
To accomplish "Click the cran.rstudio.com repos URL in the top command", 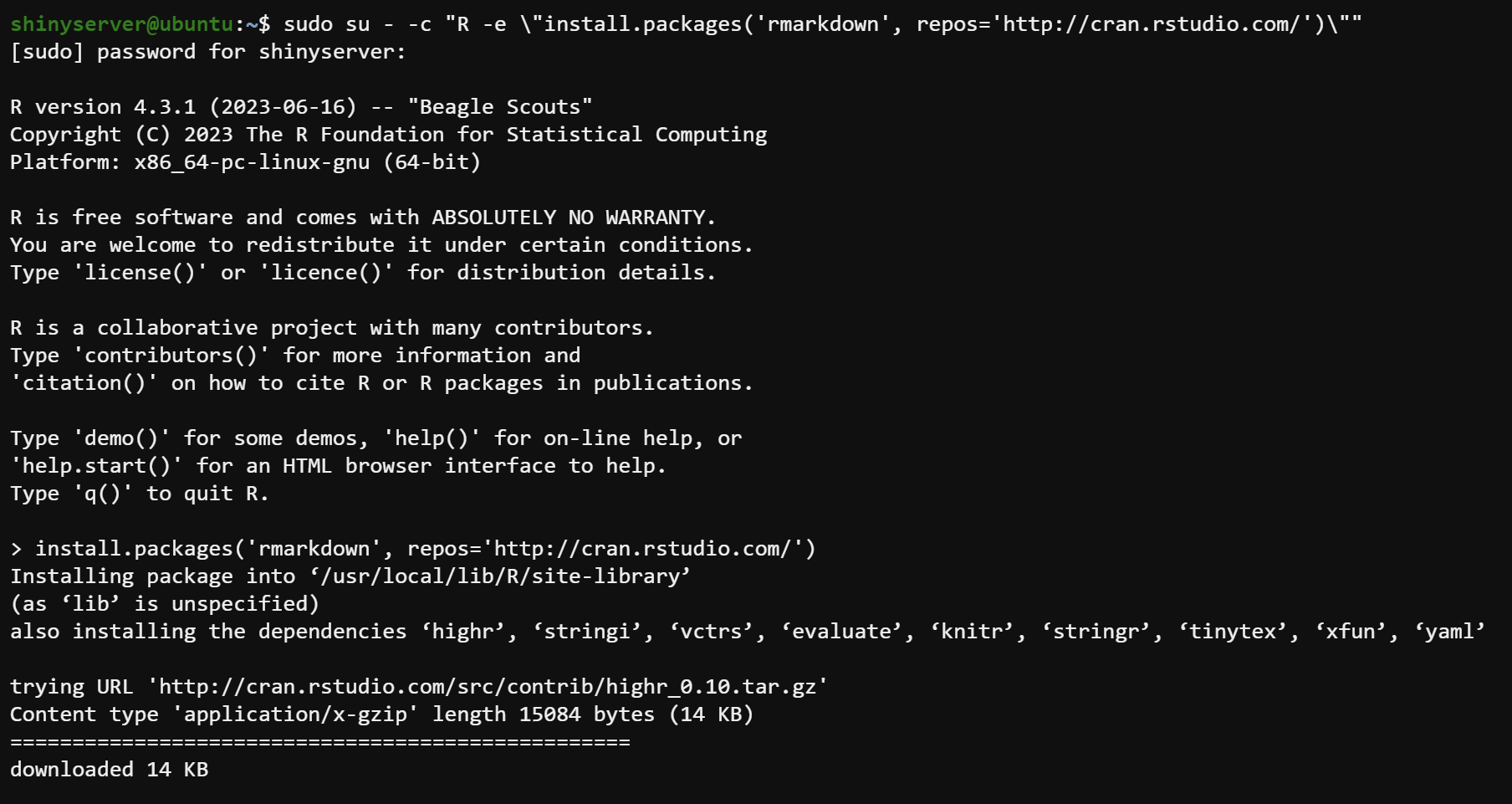I will (1151, 24).
